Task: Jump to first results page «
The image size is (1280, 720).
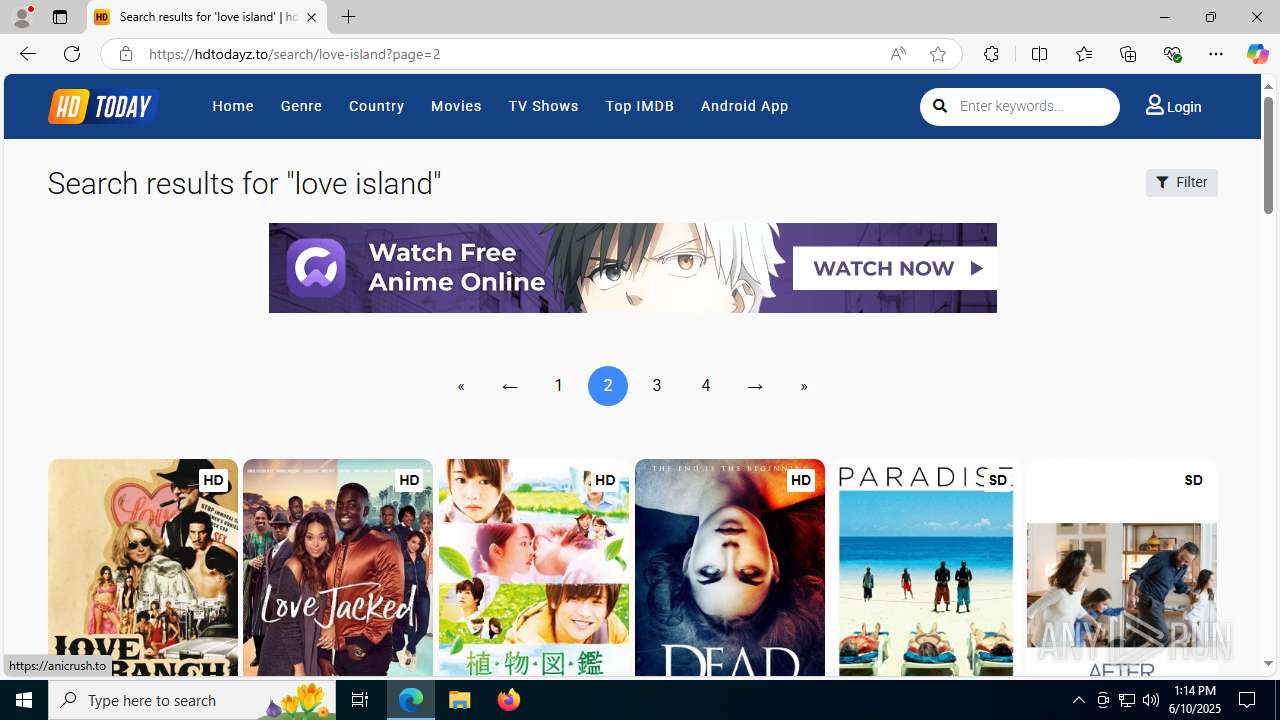Action: tap(461, 386)
